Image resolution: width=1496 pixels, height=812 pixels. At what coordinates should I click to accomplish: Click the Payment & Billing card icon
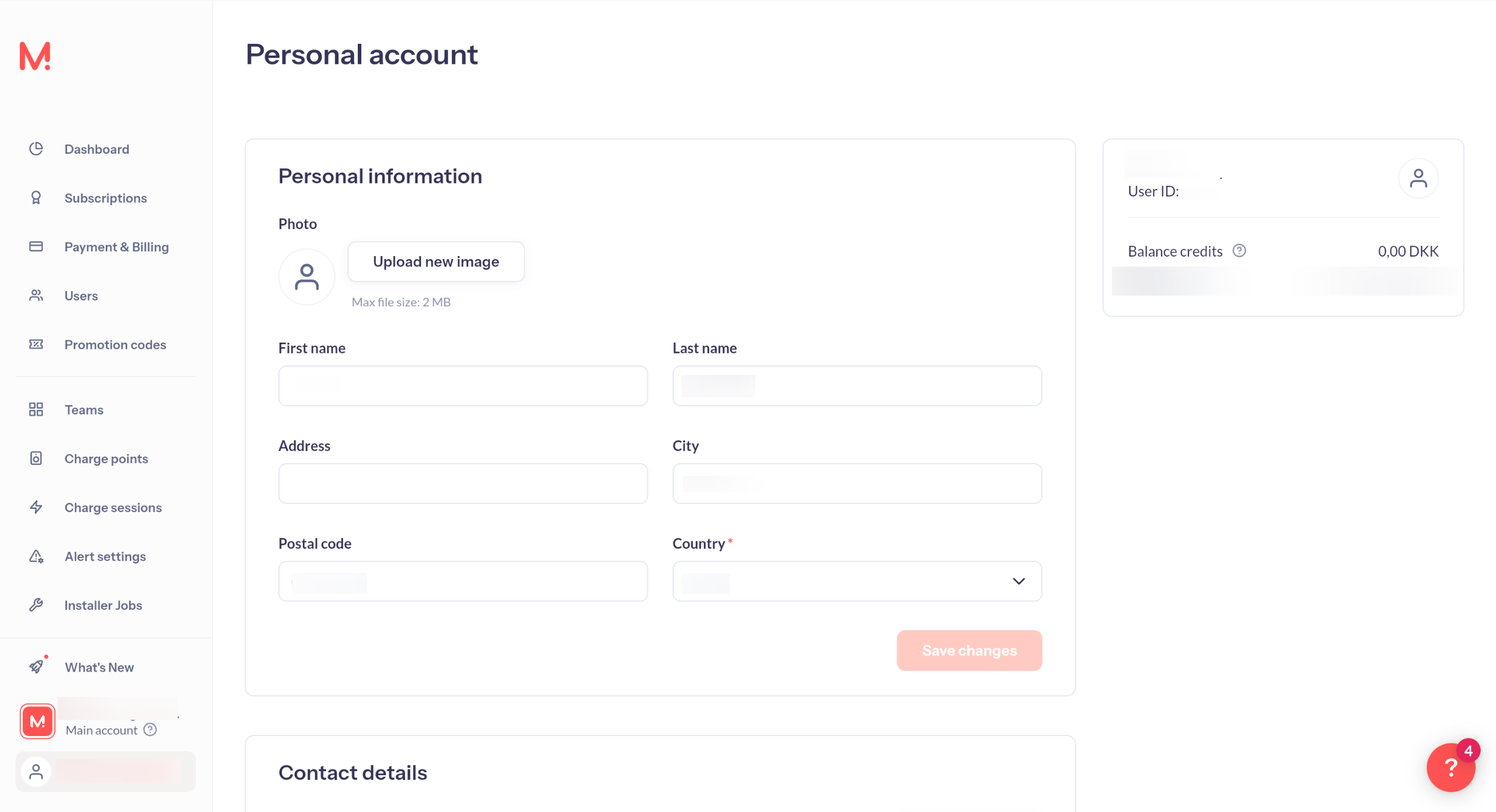point(36,246)
